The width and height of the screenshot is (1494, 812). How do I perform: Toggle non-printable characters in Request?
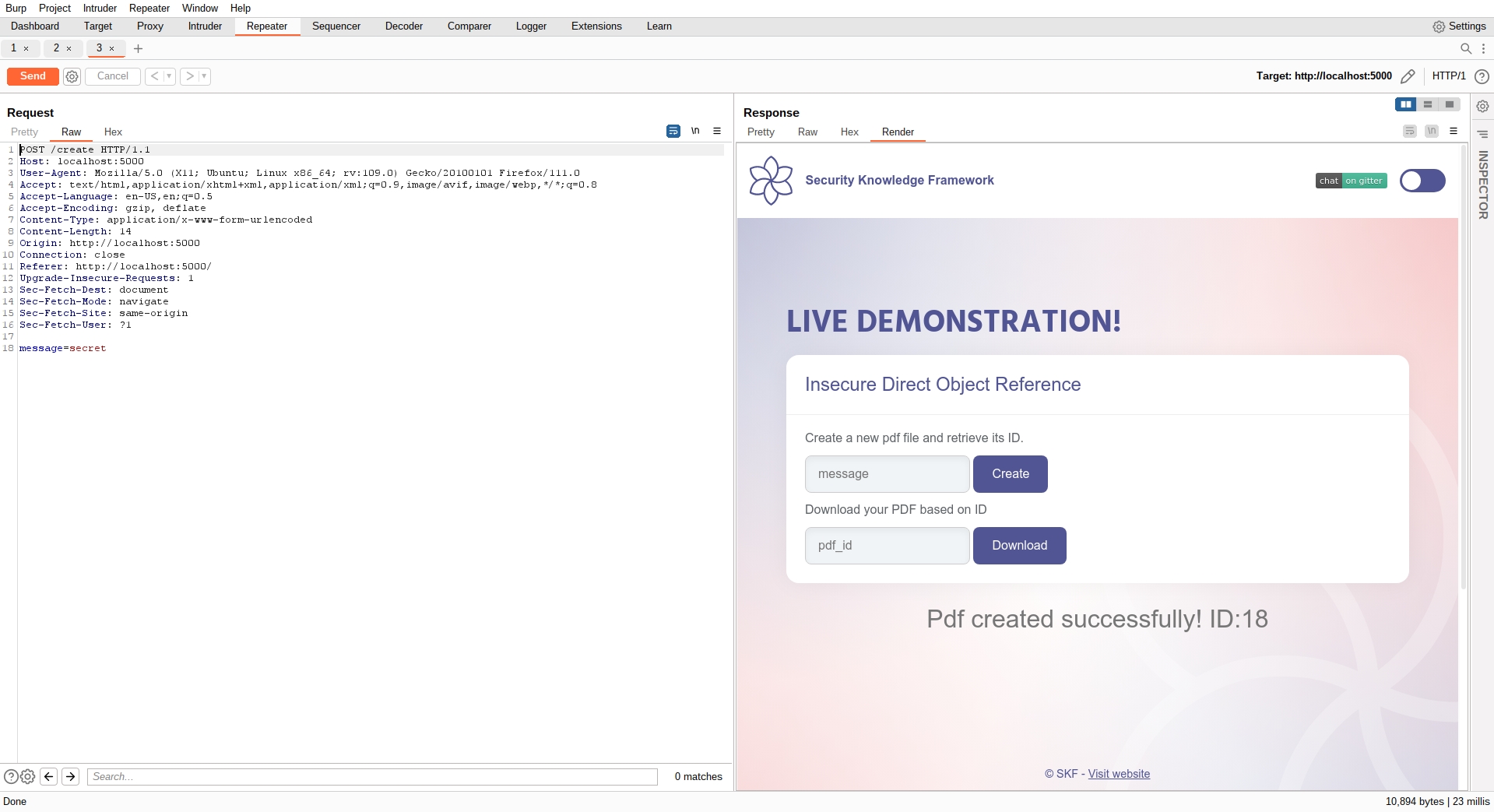click(x=695, y=131)
